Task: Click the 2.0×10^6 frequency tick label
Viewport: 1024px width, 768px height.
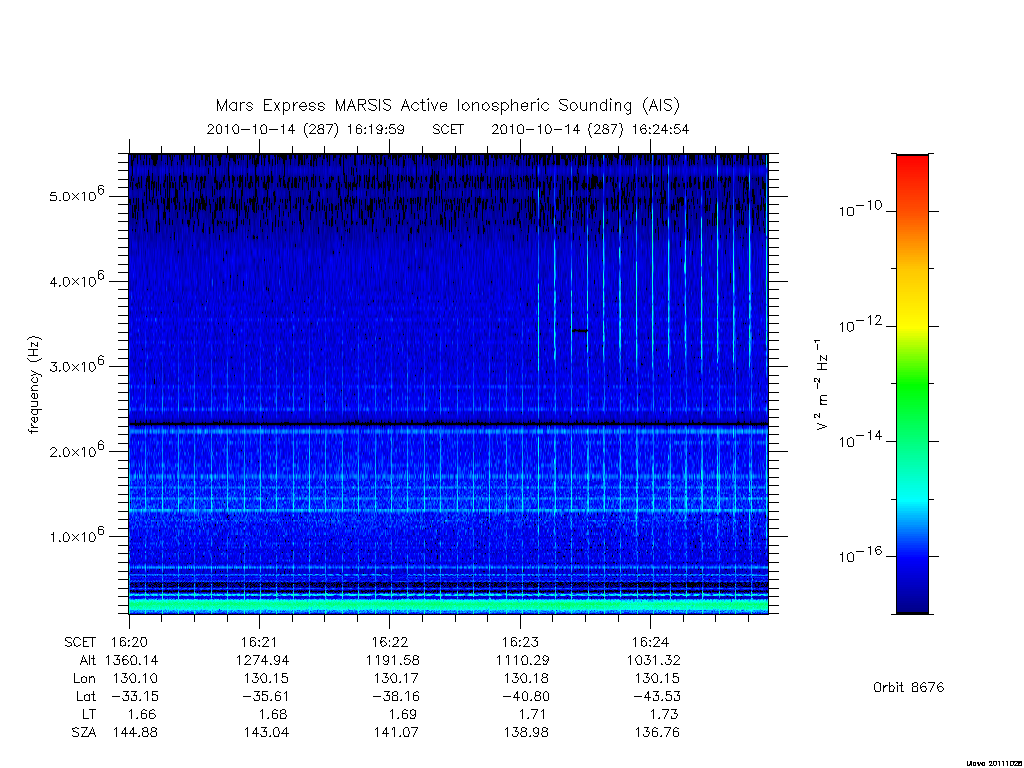Action: pyautogui.click(x=76, y=451)
